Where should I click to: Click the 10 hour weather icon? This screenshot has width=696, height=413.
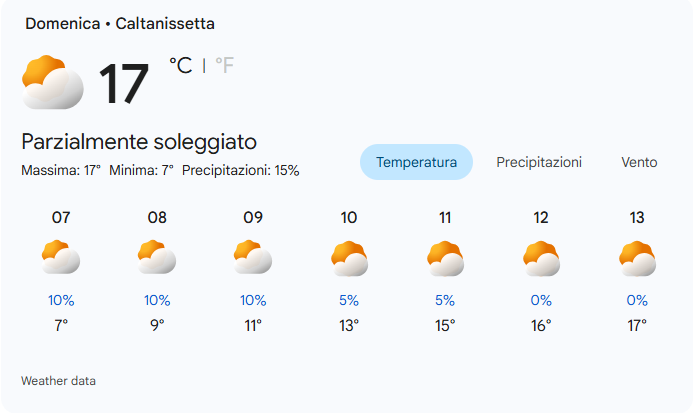[349, 259]
